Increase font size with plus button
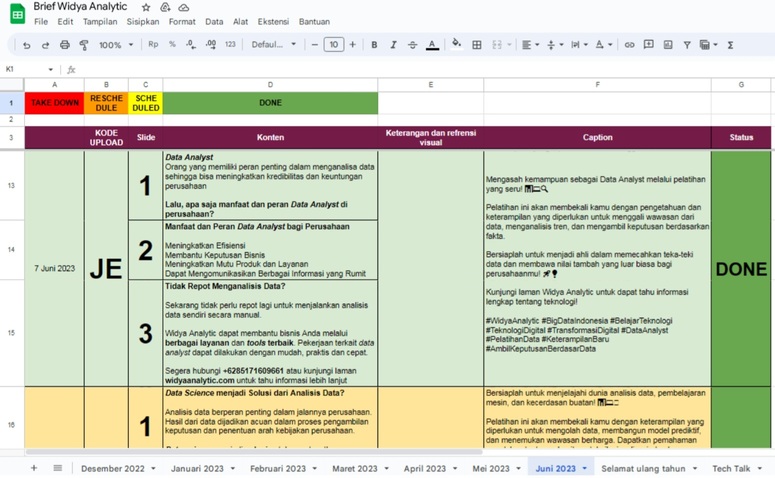The height and width of the screenshot is (478, 775). coord(352,44)
